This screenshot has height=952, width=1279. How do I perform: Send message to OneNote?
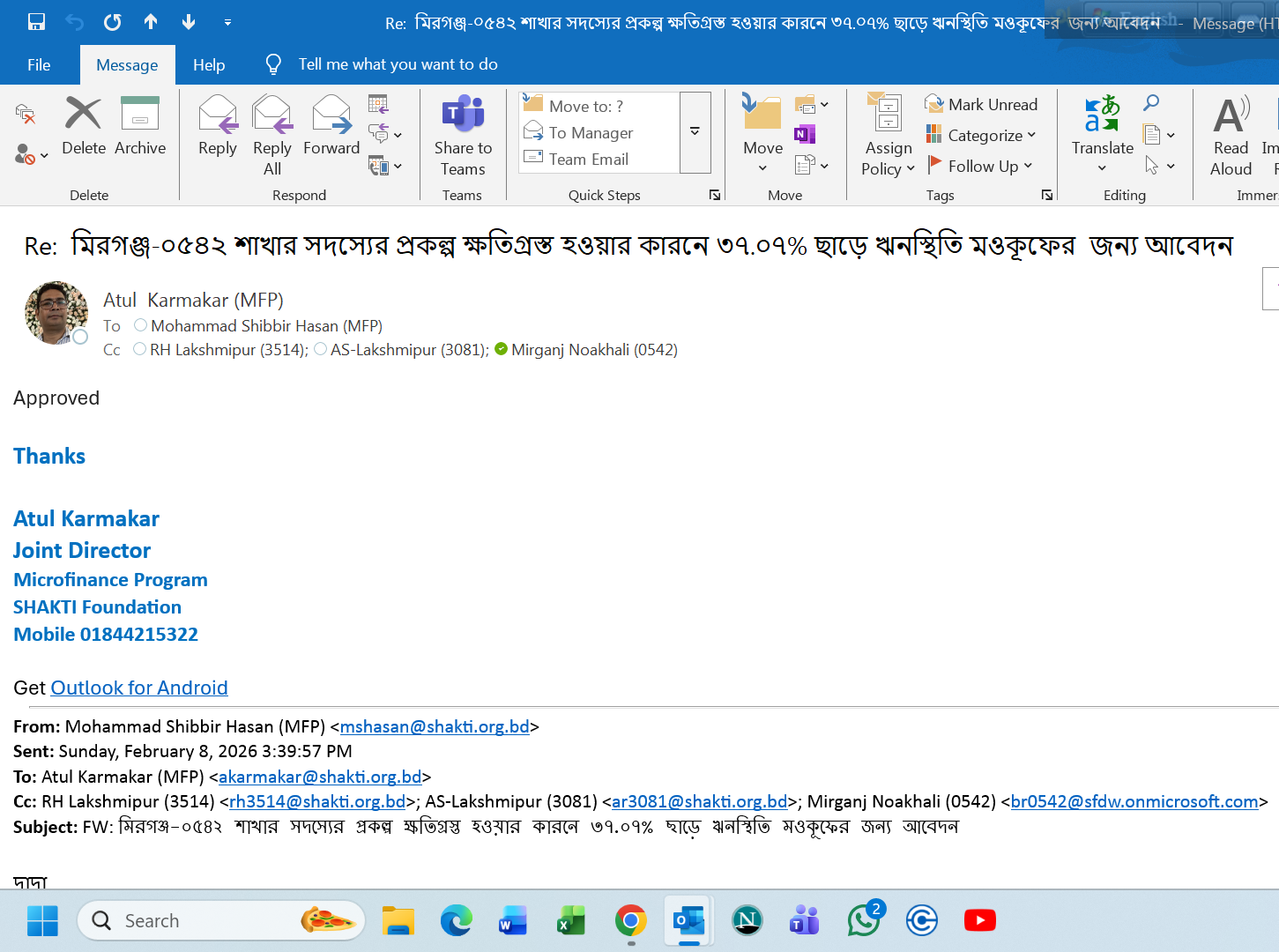tap(805, 134)
